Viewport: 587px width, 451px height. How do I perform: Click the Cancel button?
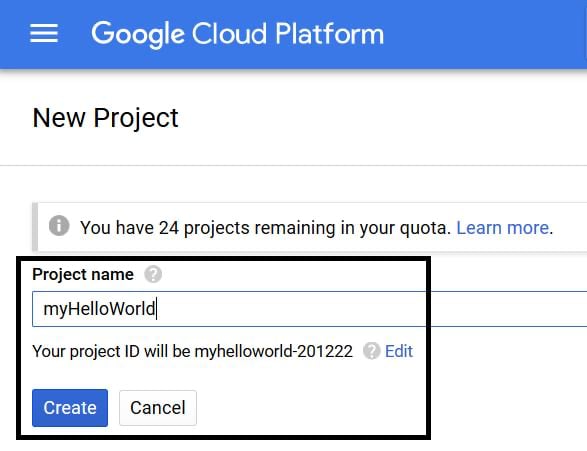click(x=158, y=408)
